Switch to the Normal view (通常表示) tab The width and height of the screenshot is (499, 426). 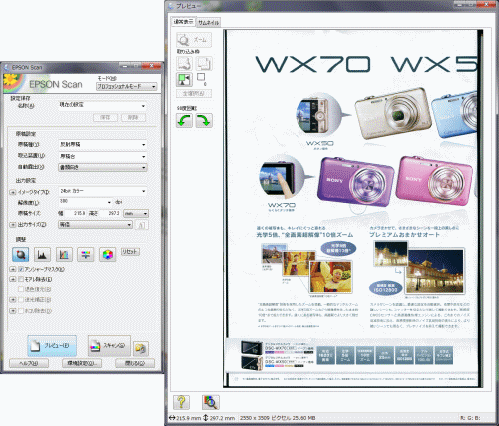tap(183, 22)
